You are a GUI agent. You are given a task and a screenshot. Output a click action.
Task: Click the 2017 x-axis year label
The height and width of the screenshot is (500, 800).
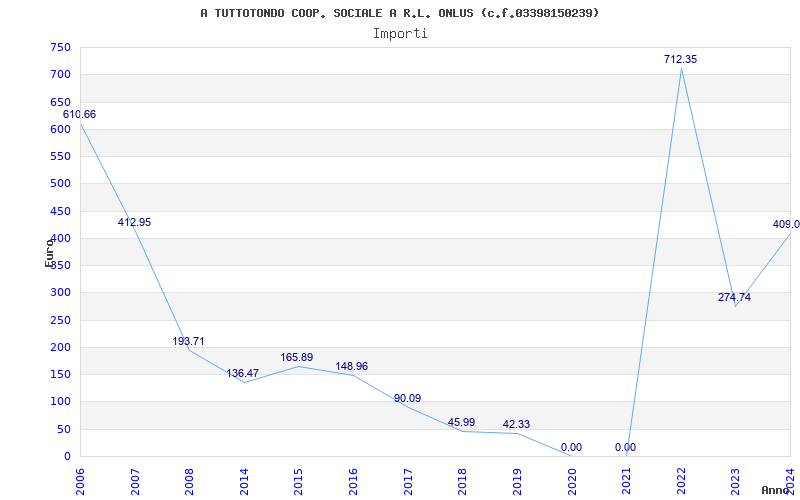(408, 483)
